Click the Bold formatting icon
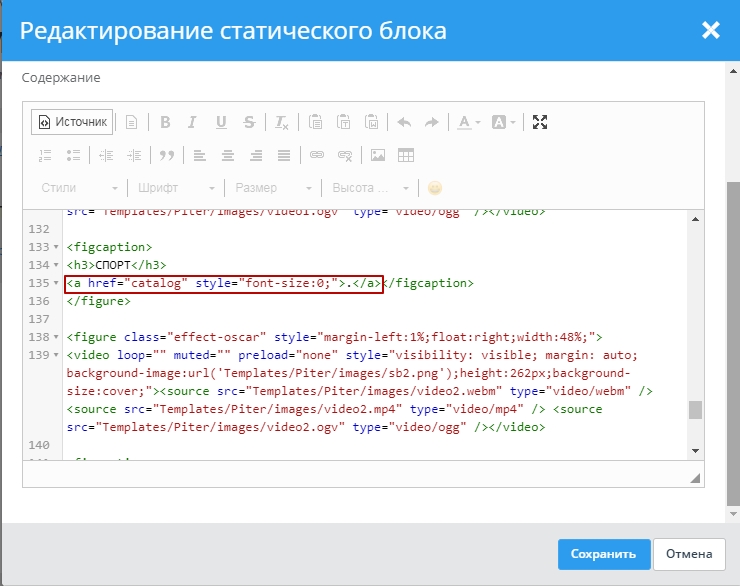Image resolution: width=740 pixels, height=586 pixels. point(165,122)
